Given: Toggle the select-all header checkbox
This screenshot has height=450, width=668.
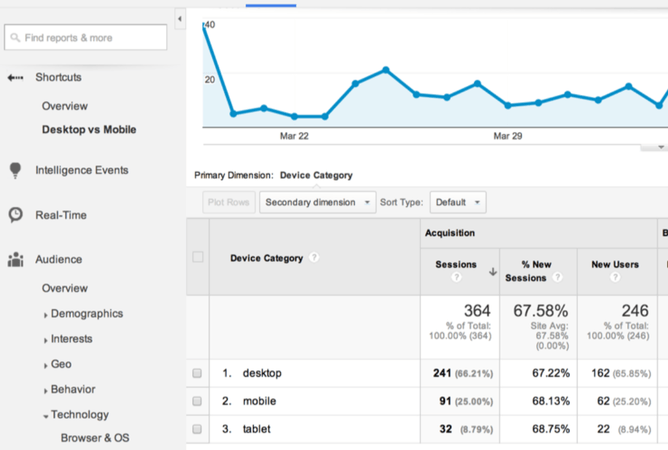Looking at the screenshot, I should point(197,258).
